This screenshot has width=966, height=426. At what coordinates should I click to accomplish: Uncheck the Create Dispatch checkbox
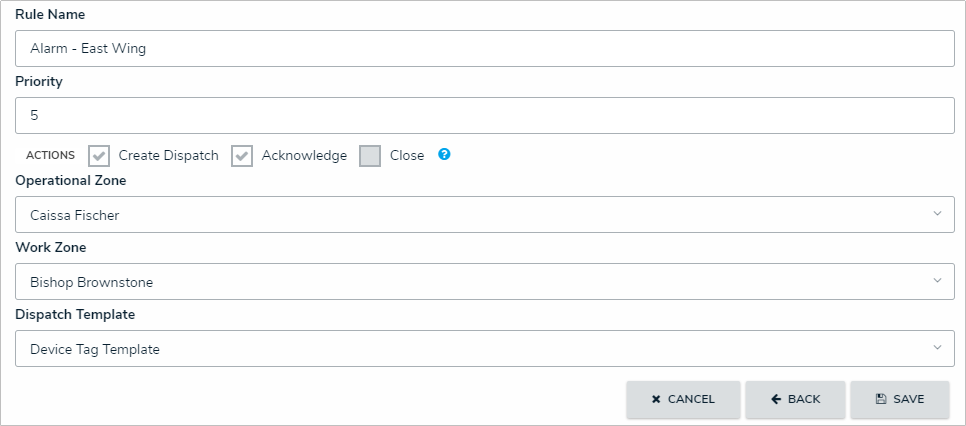coord(99,156)
